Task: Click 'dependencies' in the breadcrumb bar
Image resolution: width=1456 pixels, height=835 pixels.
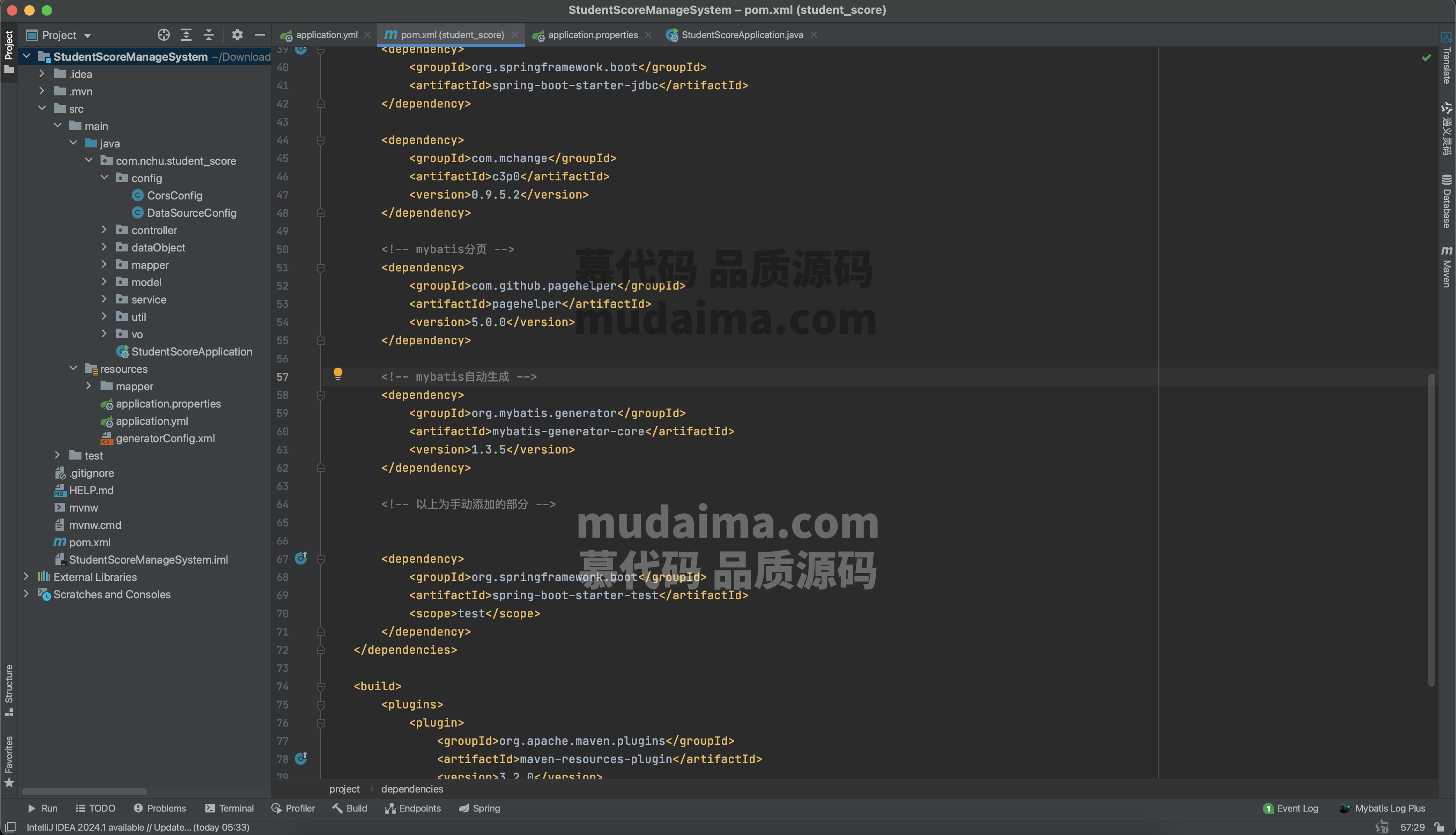Action: pyautogui.click(x=412, y=789)
